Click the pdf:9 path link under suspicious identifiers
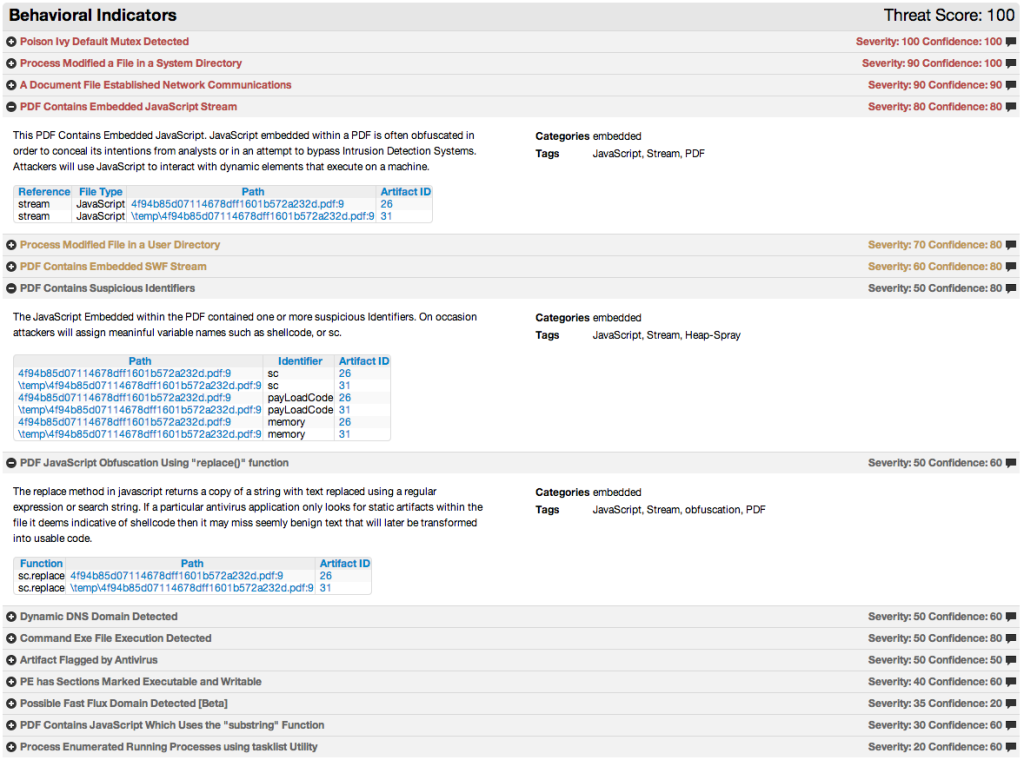Screen dimensions: 1024x760 [139, 373]
